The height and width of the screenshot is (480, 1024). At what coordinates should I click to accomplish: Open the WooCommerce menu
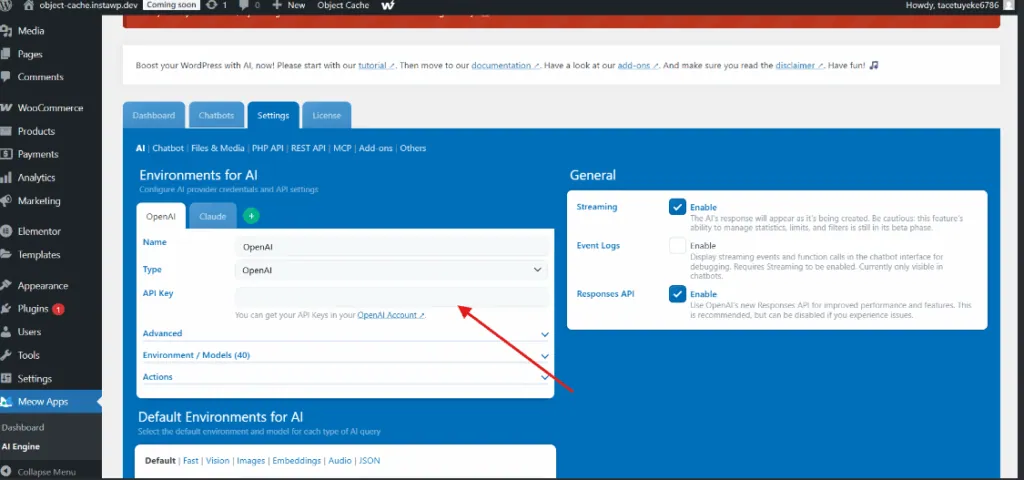point(51,108)
